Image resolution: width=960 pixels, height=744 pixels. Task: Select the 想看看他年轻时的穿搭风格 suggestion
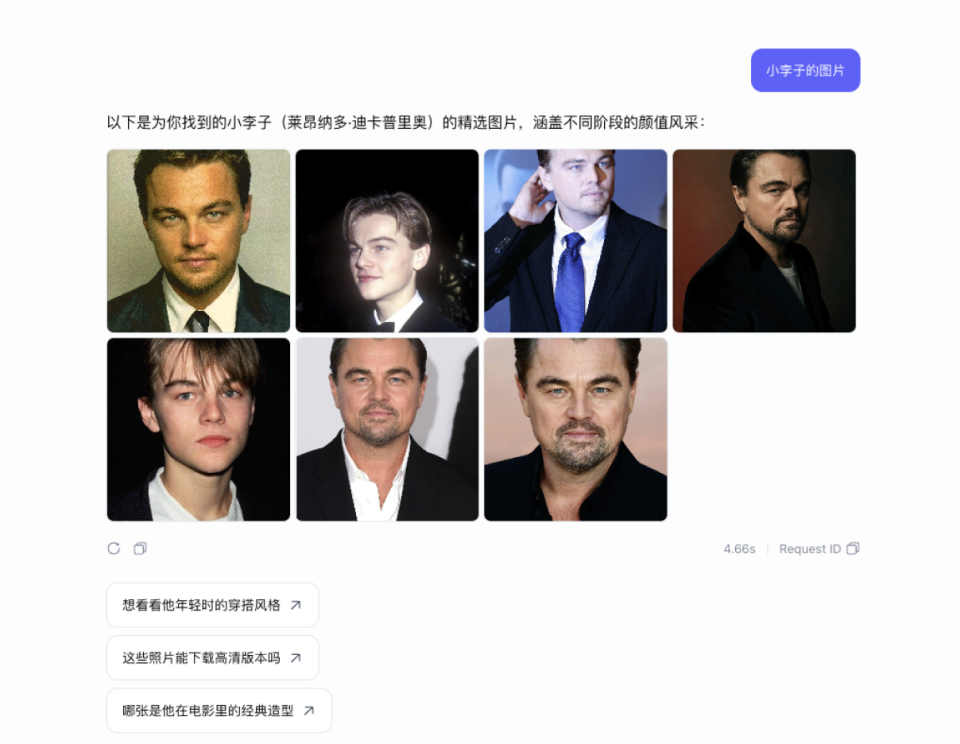tap(212, 605)
